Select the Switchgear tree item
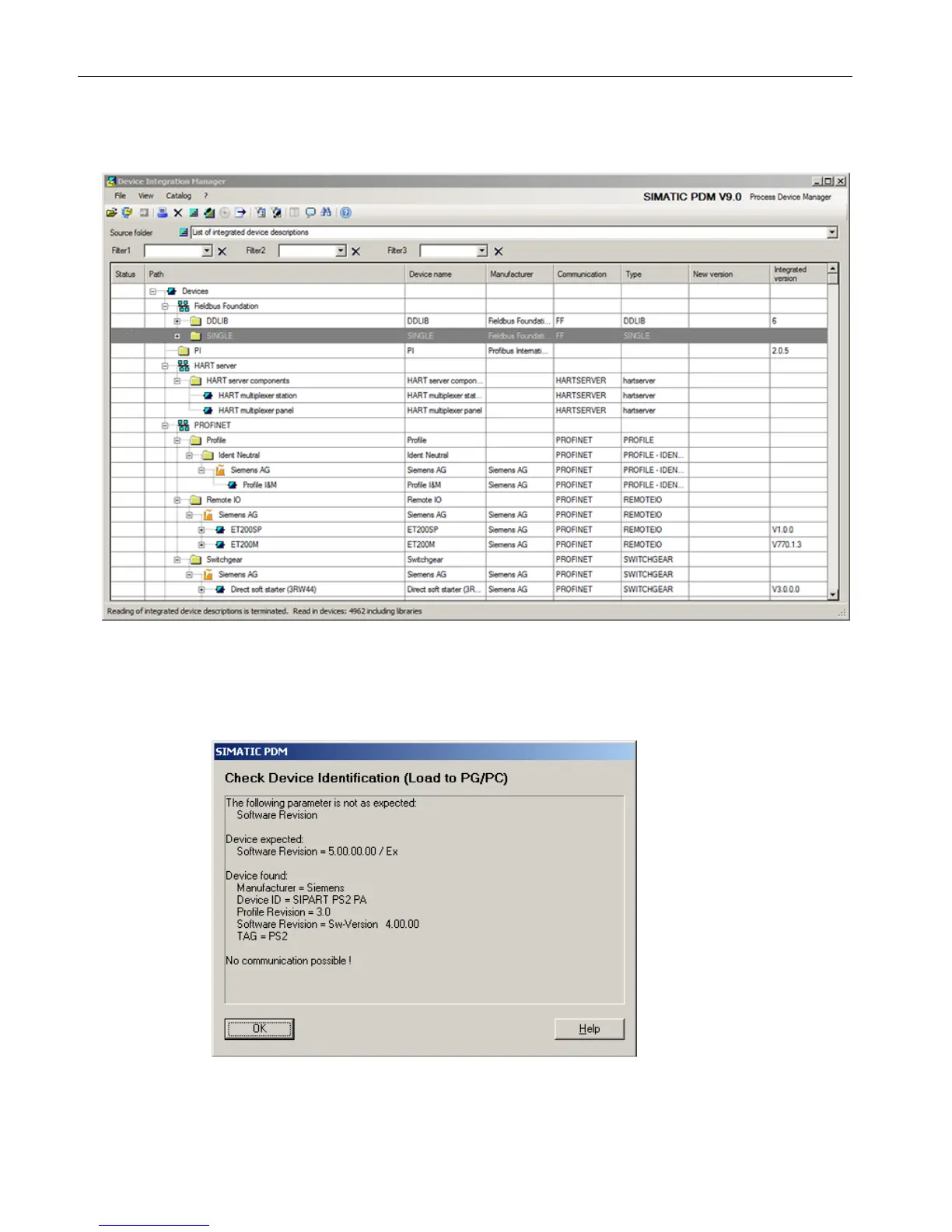Screen dimensions: 952x1232 (224, 559)
